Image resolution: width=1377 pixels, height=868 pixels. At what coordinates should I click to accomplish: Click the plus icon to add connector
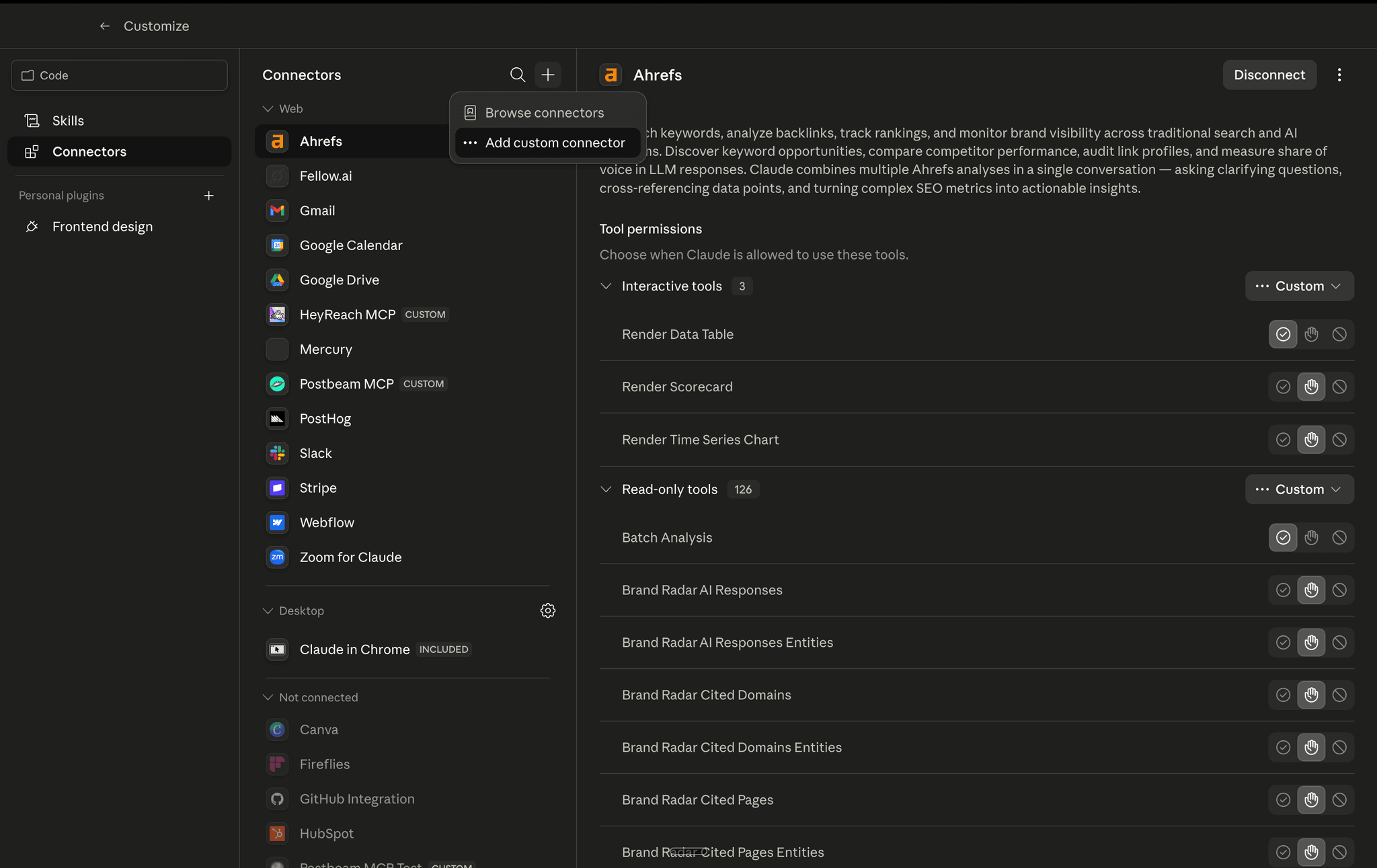coord(548,75)
